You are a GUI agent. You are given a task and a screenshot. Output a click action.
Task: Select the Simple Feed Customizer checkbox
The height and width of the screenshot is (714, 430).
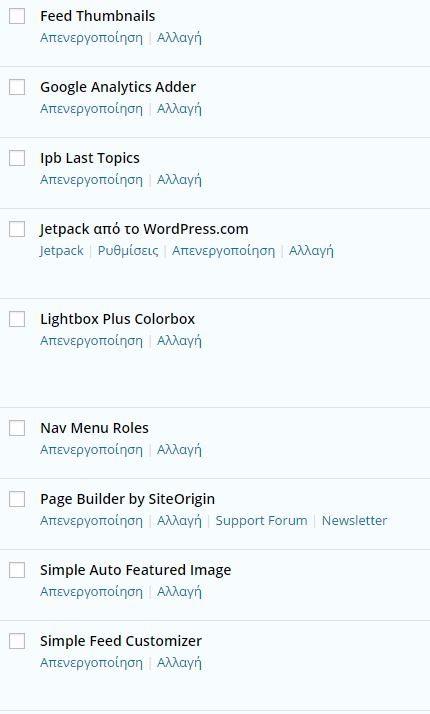tap(17, 642)
